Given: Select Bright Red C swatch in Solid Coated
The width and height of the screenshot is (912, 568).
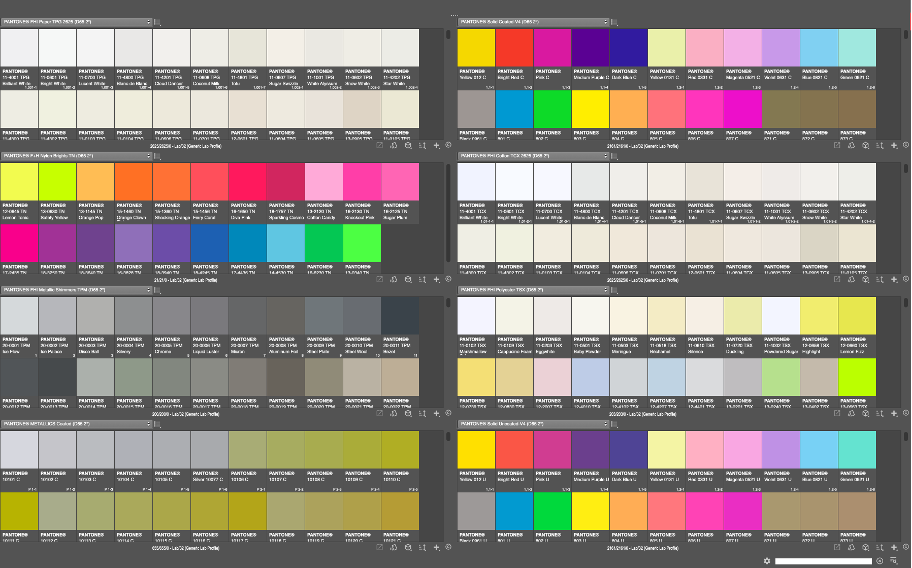Looking at the screenshot, I should click(514, 48).
